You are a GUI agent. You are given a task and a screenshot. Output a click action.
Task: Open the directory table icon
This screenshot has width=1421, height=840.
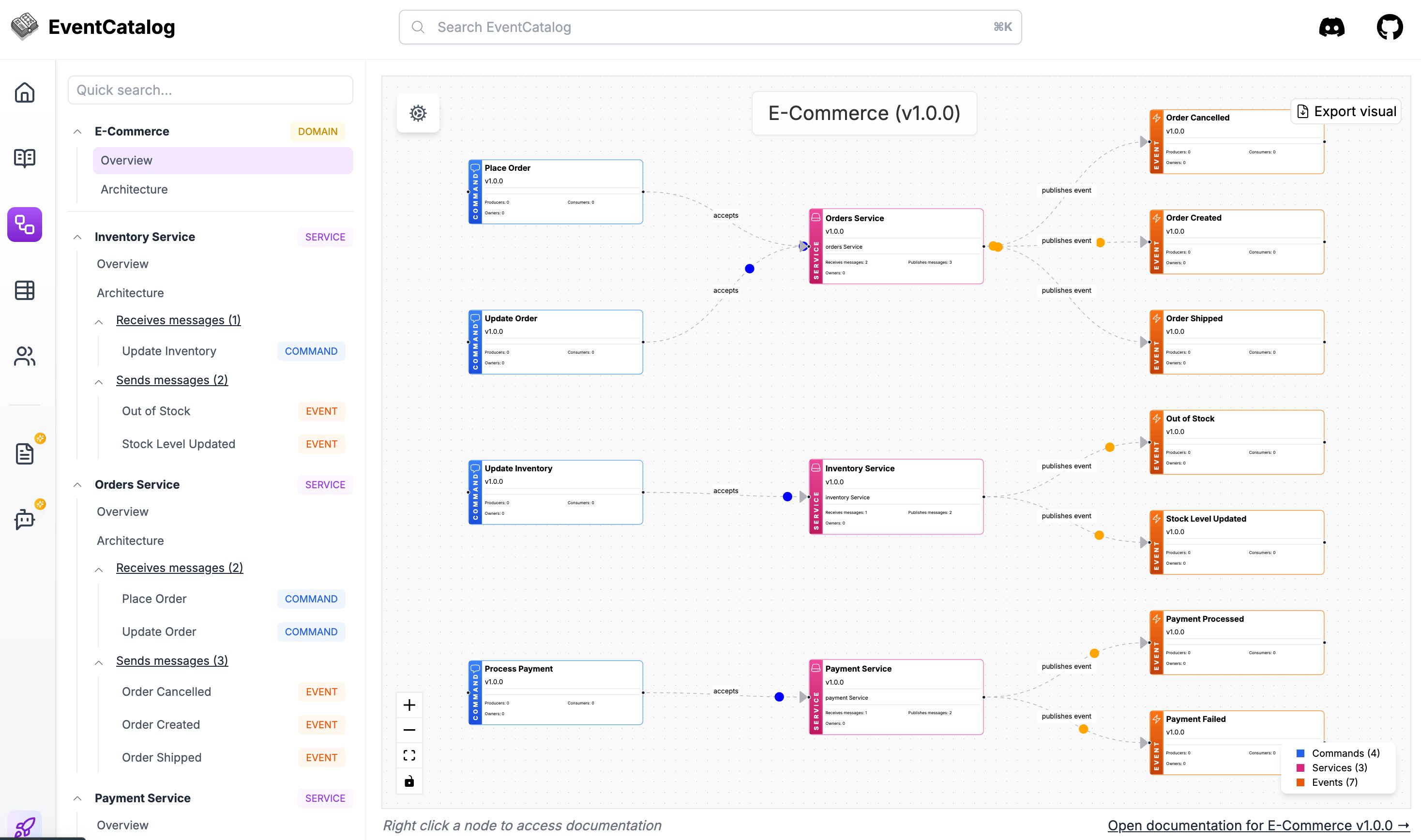pyautogui.click(x=24, y=290)
